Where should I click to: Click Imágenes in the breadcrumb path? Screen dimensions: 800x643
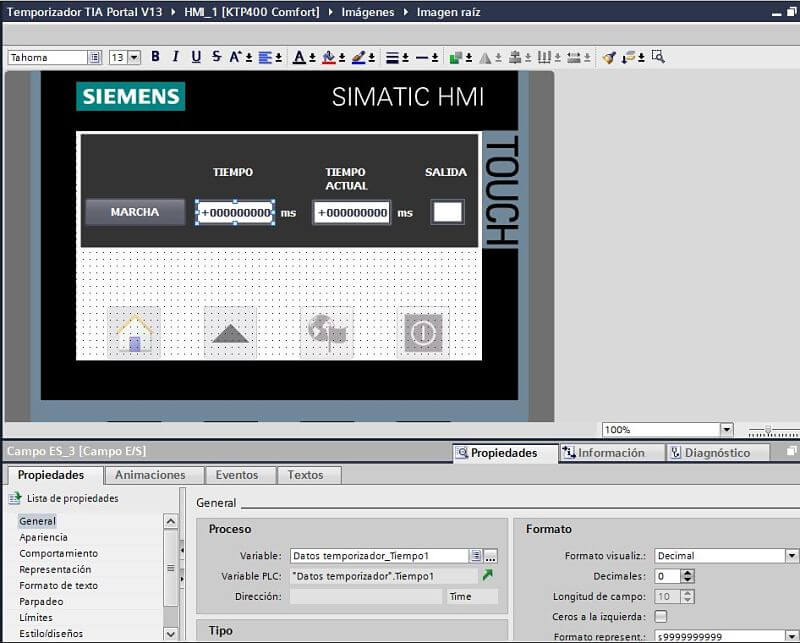click(x=368, y=12)
